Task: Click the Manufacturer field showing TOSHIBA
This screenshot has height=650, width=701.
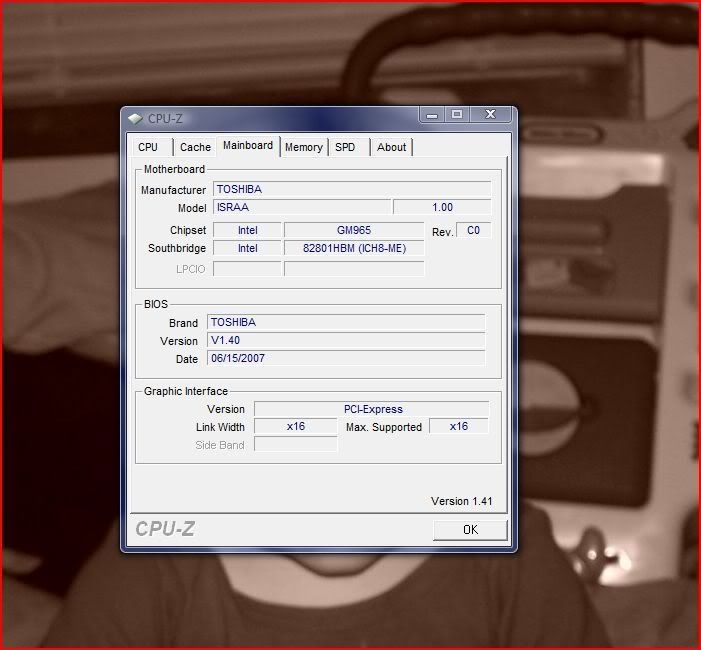Action: point(351,189)
